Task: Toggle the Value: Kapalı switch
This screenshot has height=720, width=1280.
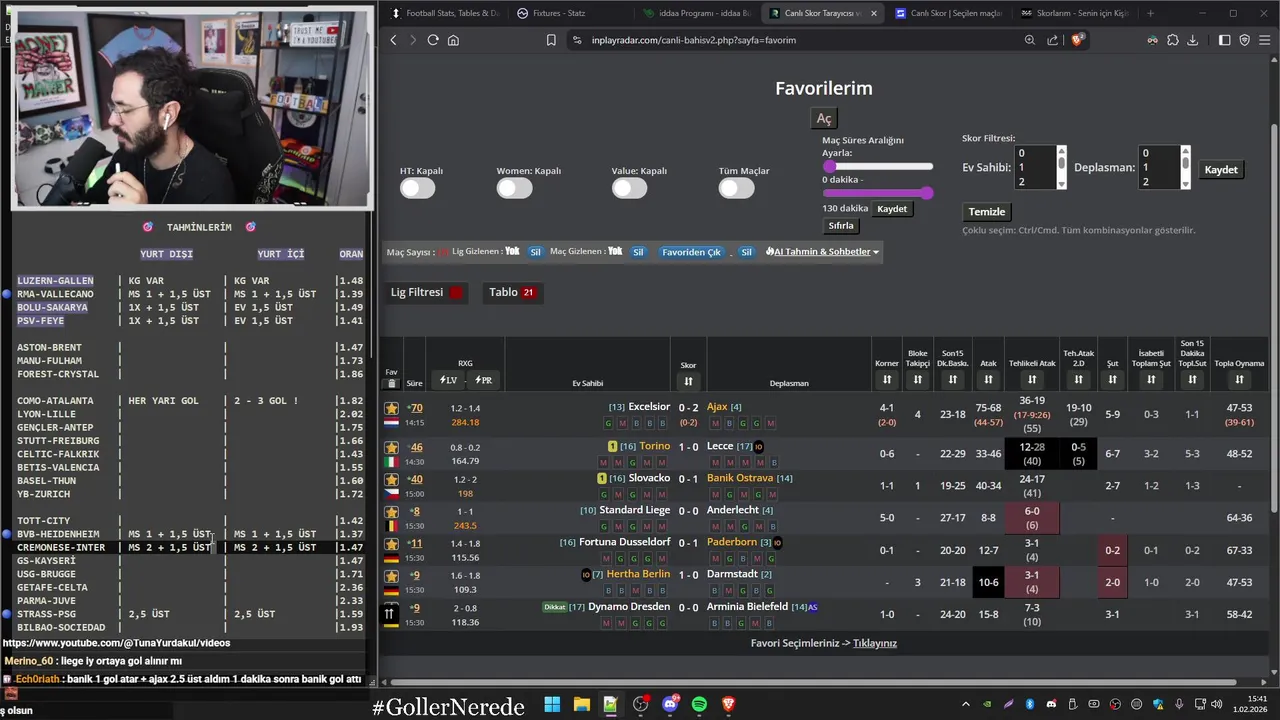Action: point(629,188)
